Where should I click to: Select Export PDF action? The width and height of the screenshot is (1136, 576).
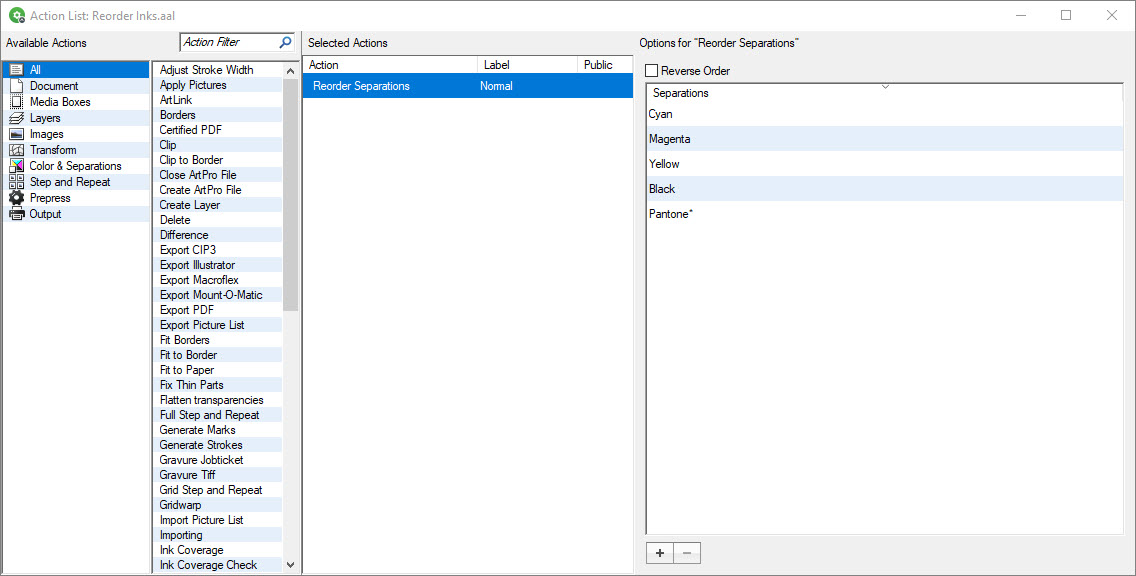coord(217,309)
